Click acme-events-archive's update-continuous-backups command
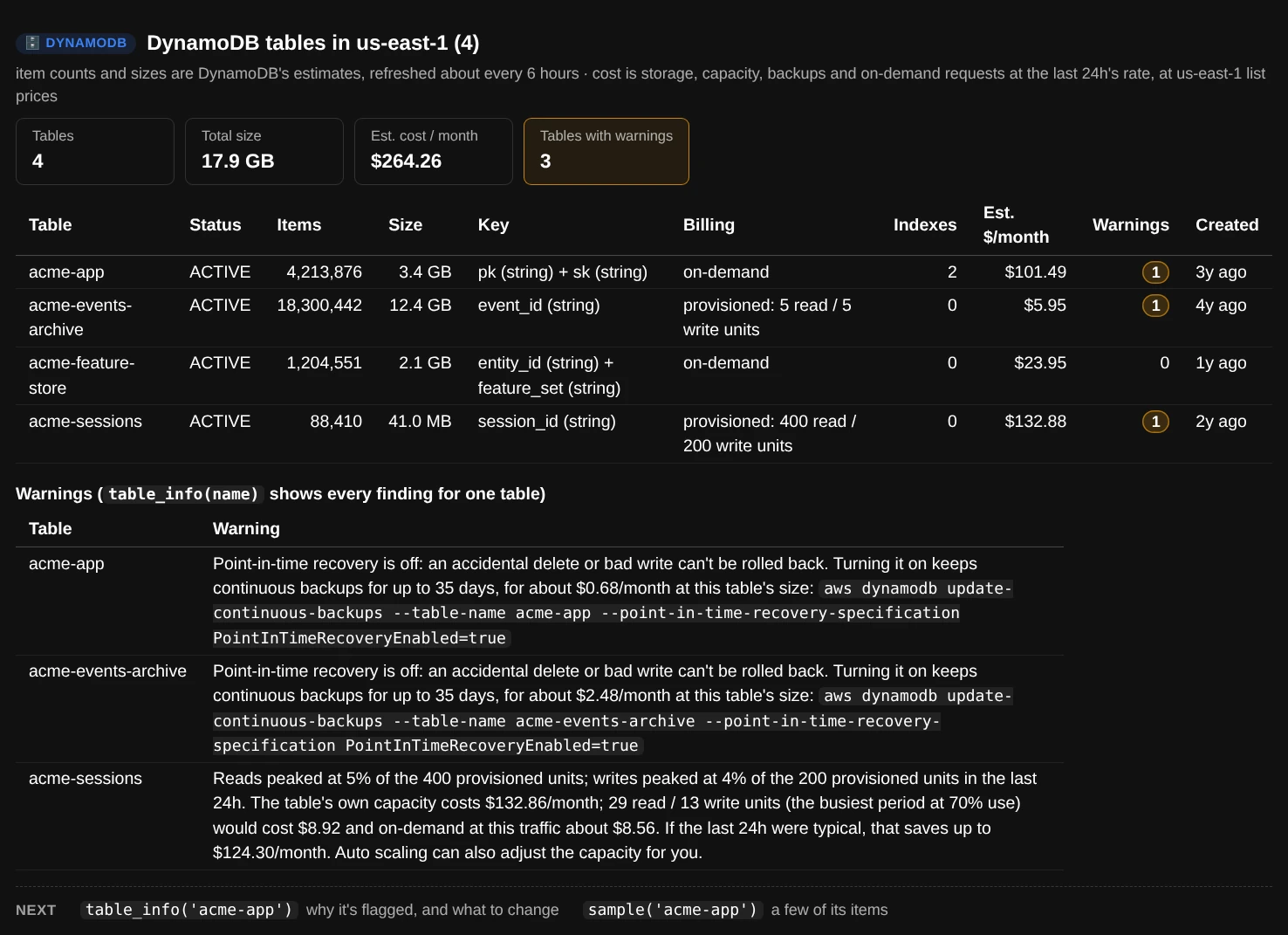 (613, 721)
